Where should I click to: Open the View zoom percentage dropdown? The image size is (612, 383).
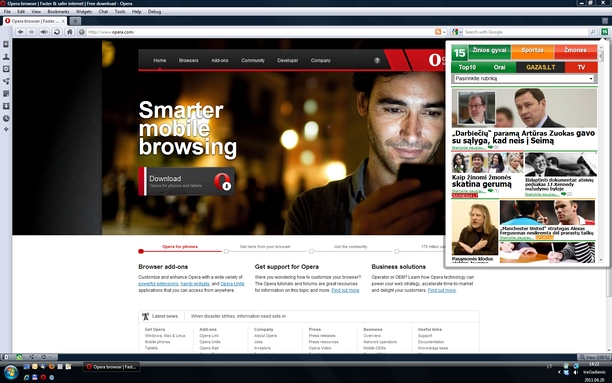[593, 357]
